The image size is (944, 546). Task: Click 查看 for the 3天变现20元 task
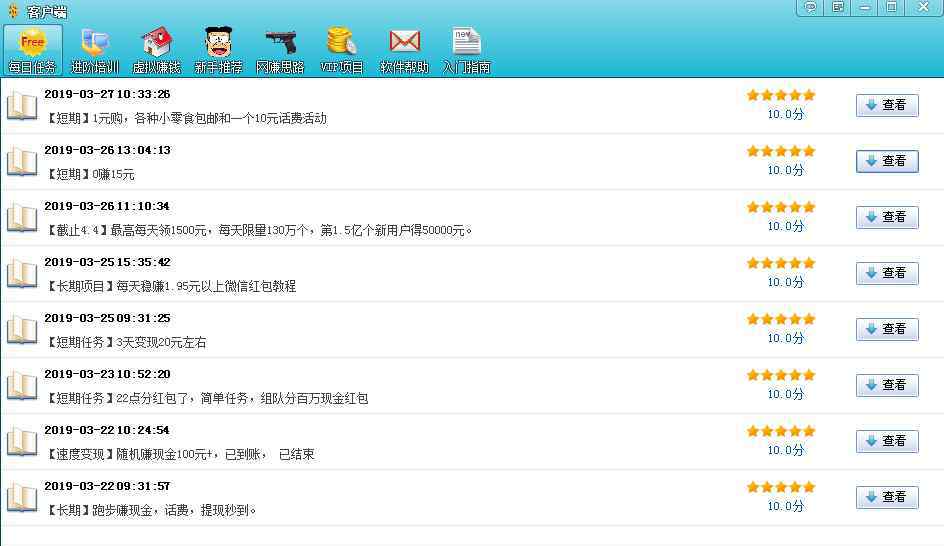887,329
